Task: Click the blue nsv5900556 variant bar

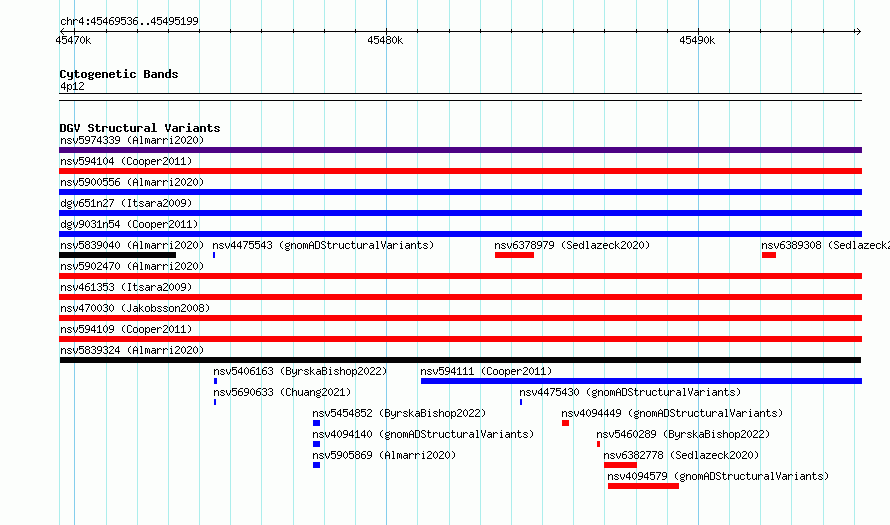Action: pos(460,192)
